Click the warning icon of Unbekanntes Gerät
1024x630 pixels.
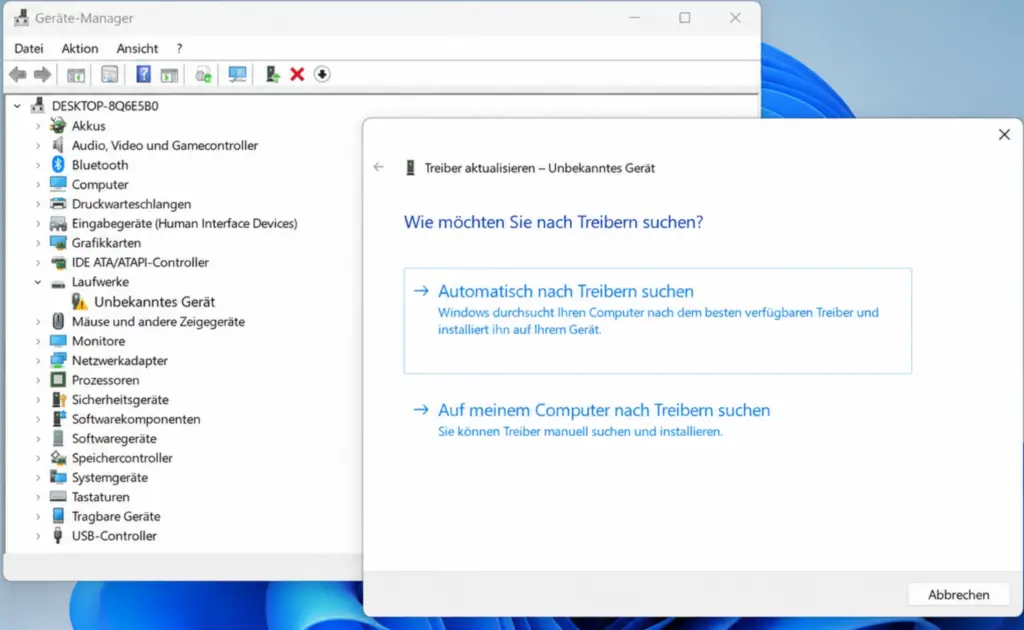tap(80, 302)
